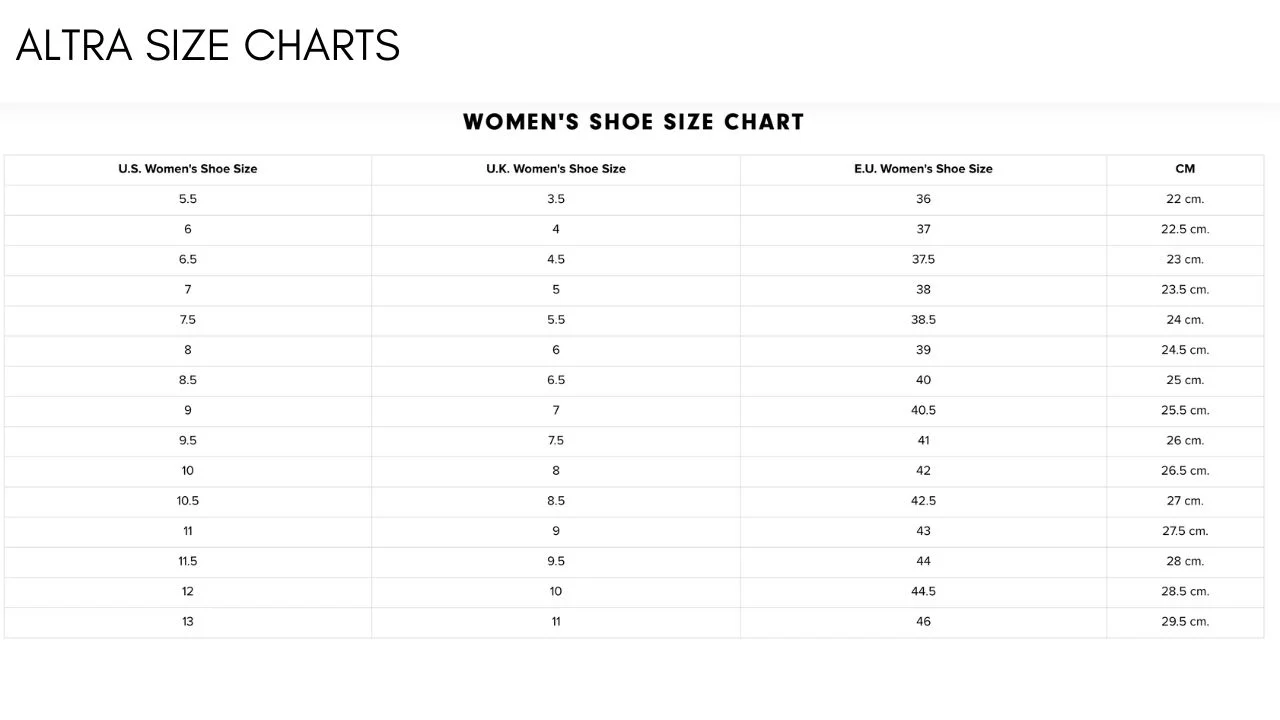Select the 23.5 cm. measurement cell

tap(1185, 289)
